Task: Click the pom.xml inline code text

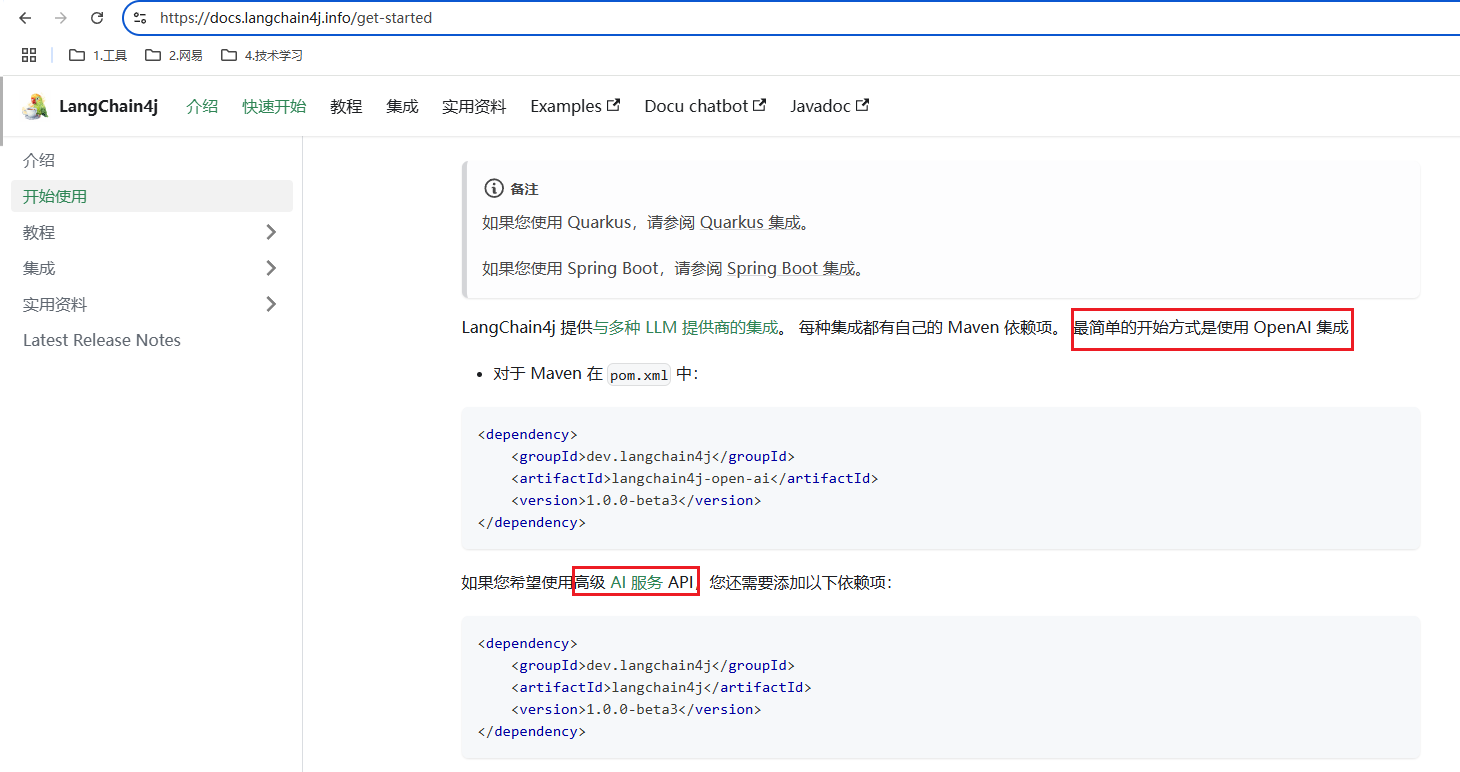Action: pyautogui.click(x=639, y=374)
